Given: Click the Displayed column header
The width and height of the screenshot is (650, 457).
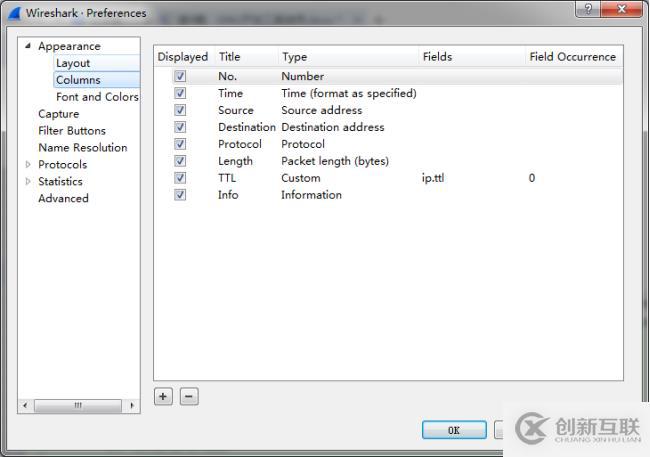Looking at the screenshot, I should [x=183, y=57].
